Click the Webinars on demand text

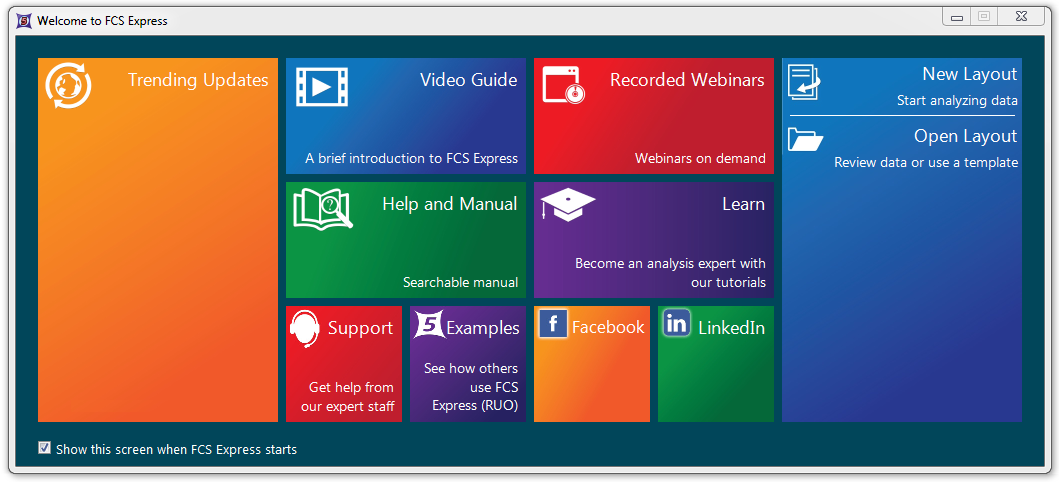tap(700, 158)
